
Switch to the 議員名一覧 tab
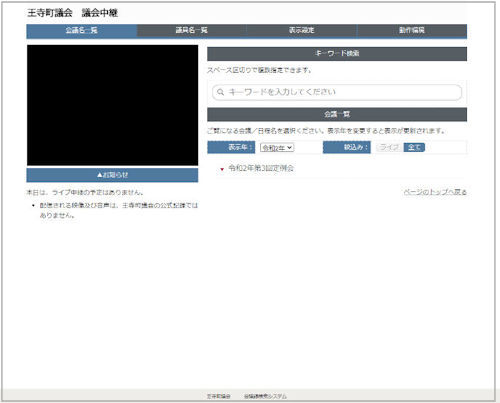click(x=192, y=30)
